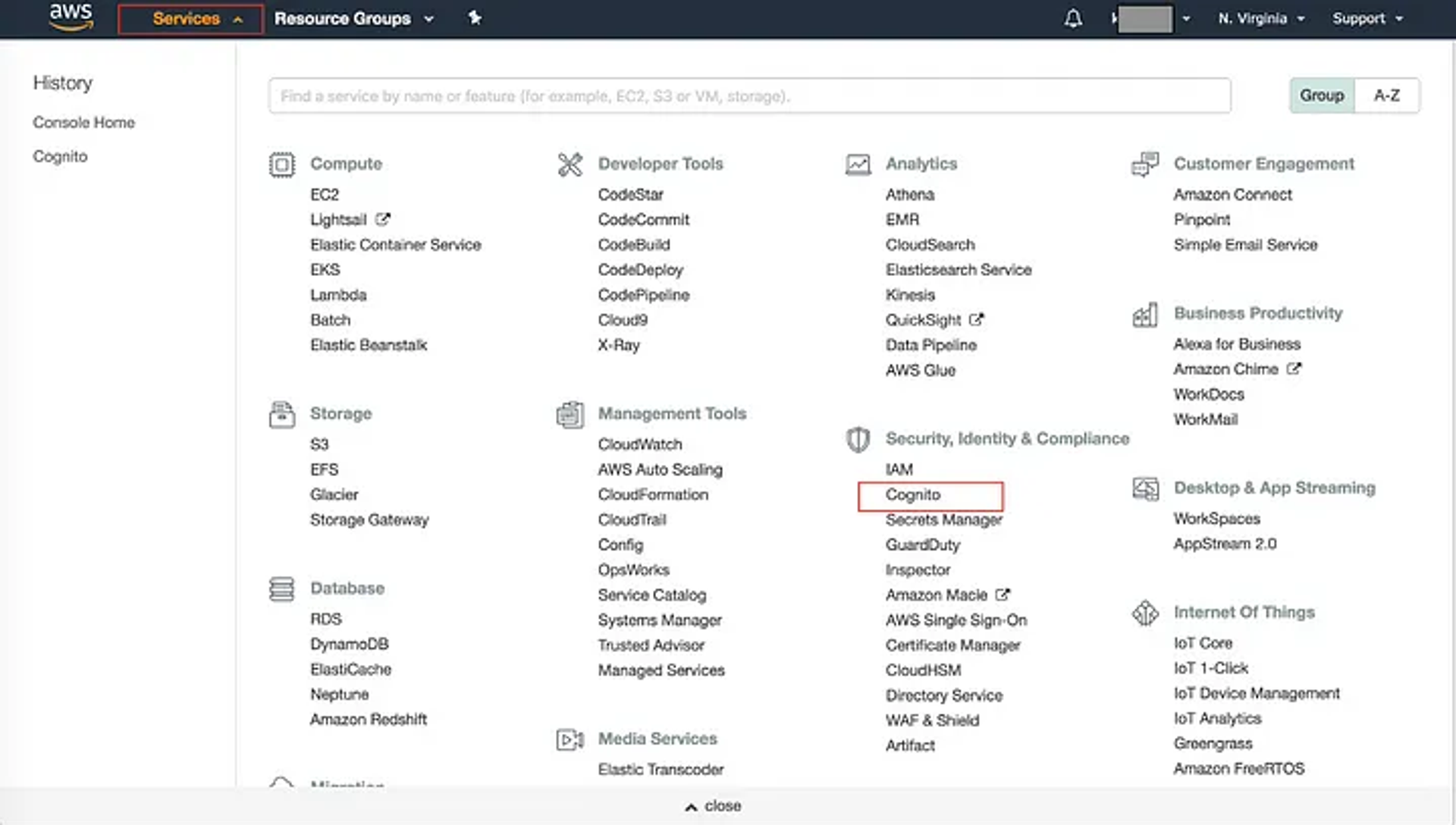Open the N. Virginia region dropdown
1456x825 pixels.
(x=1261, y=18)
